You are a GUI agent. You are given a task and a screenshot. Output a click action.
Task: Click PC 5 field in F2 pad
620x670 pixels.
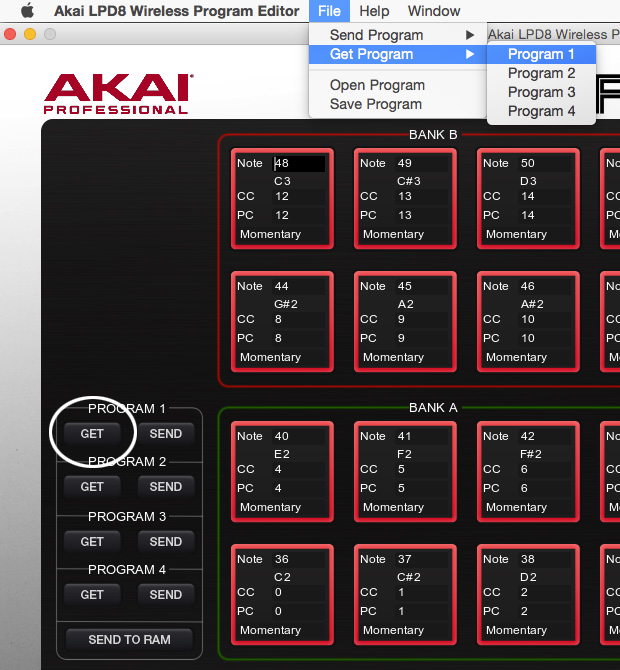point(422,488)
